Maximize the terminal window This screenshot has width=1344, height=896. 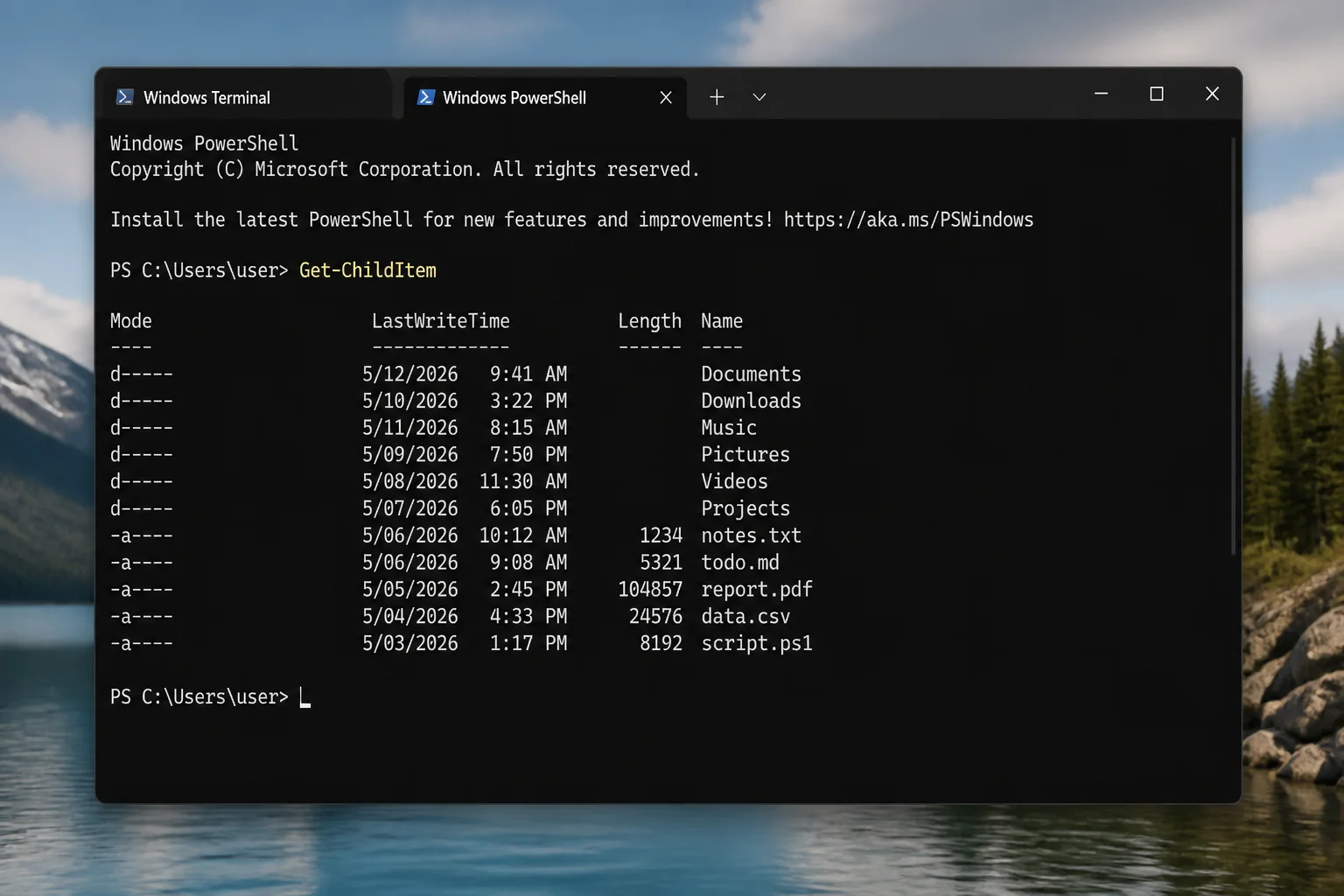[x=1157, y=94]
